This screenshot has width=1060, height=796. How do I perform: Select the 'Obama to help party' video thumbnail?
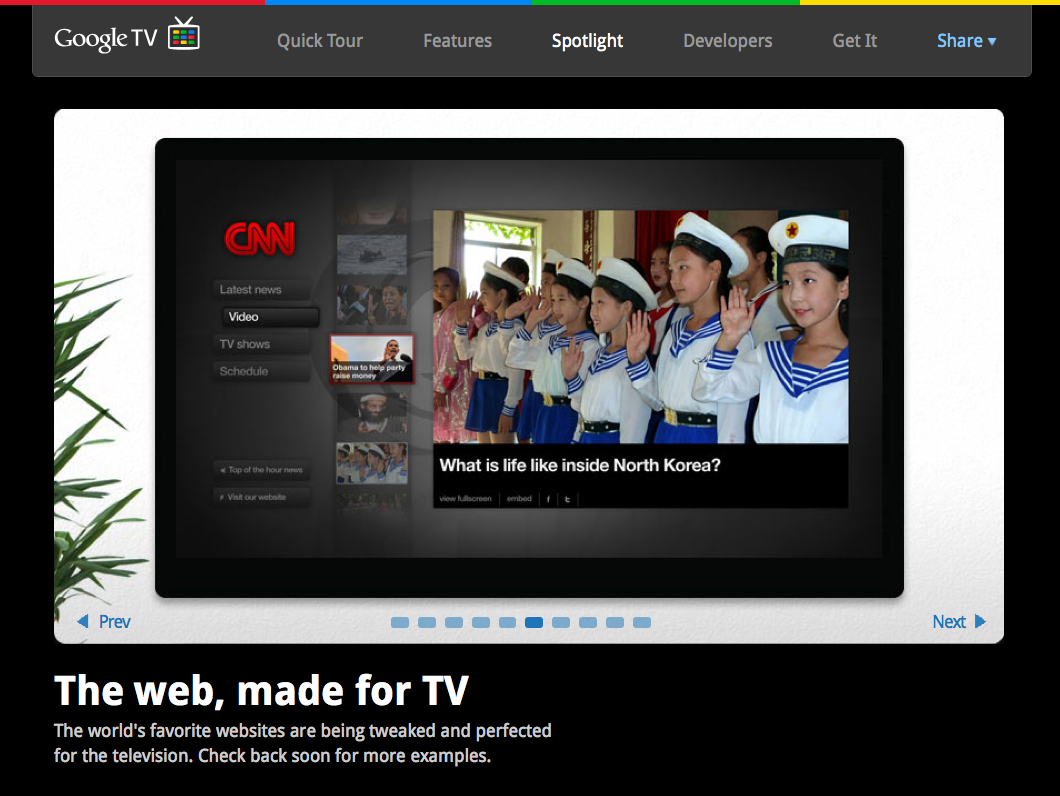click(x=372, y=360)
